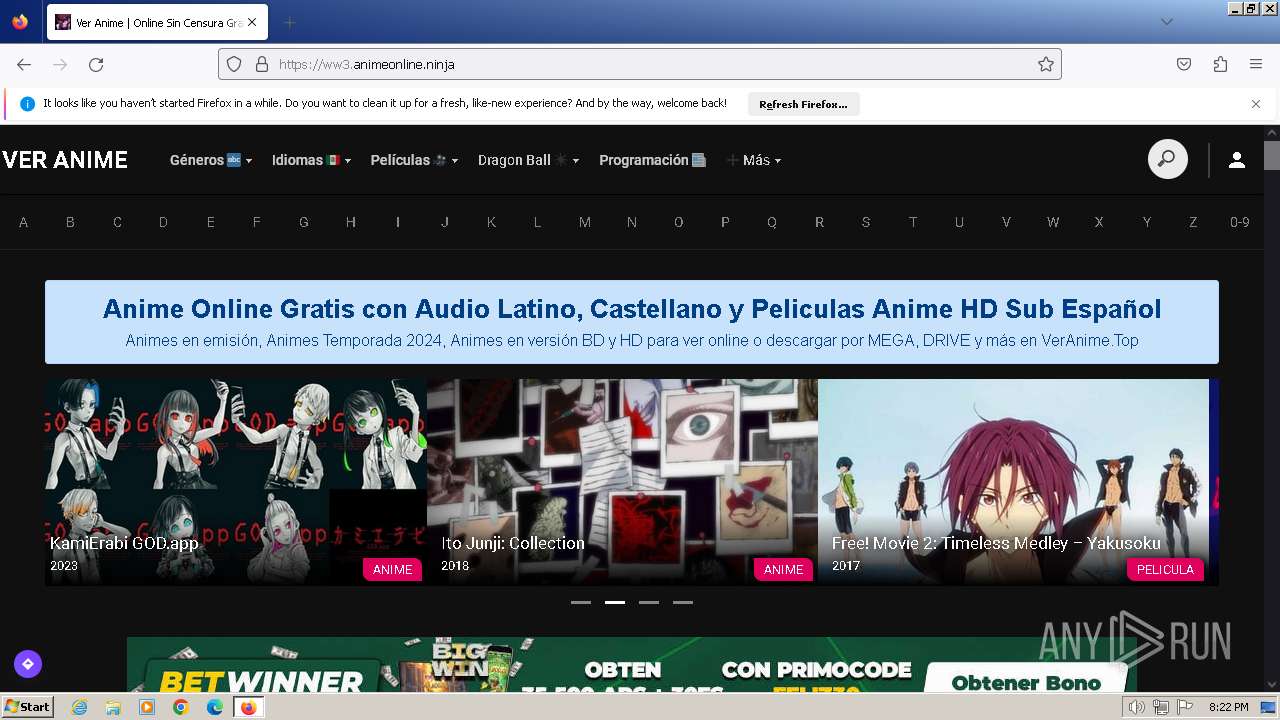Click ANIME tag on KamiErabi GOD.app
Viewport: 1280px width, 720px height.
392,569
